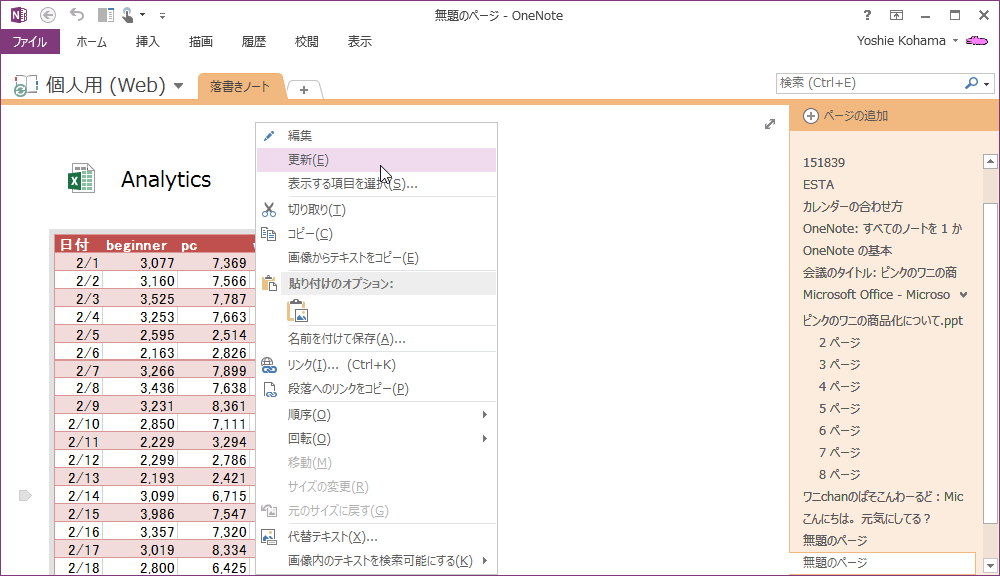Screen dimensions: 1000x576
Task: Create new section with plus tab
Action: (x=304, y=90)
